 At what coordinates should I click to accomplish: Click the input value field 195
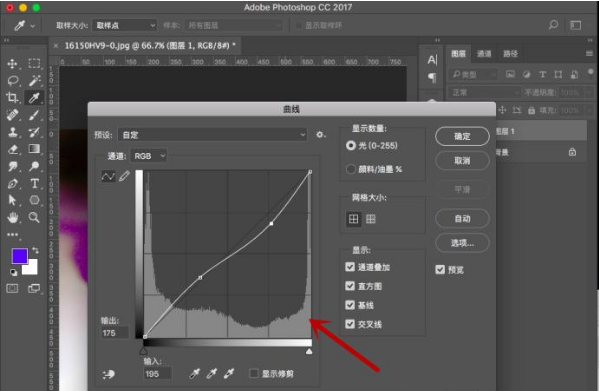(158, 374)
